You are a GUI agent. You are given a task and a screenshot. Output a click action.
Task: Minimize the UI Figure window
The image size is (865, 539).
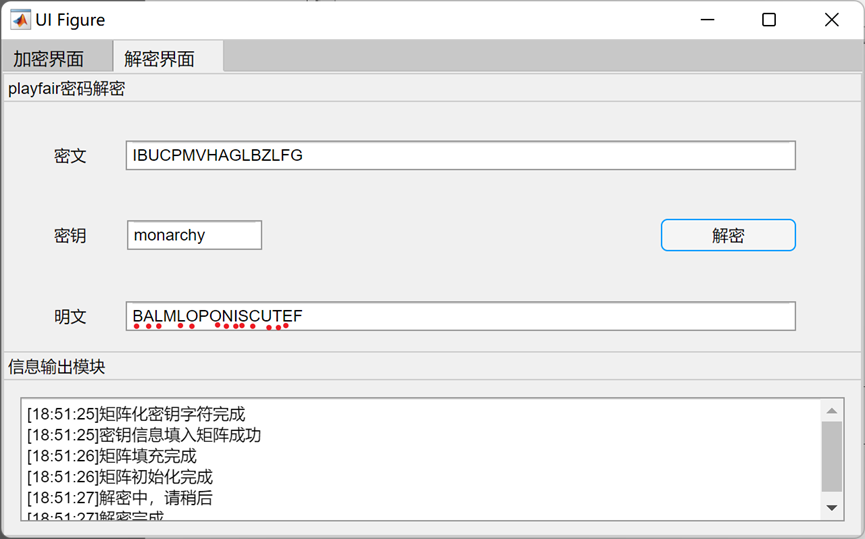click(x=707, y=20)
